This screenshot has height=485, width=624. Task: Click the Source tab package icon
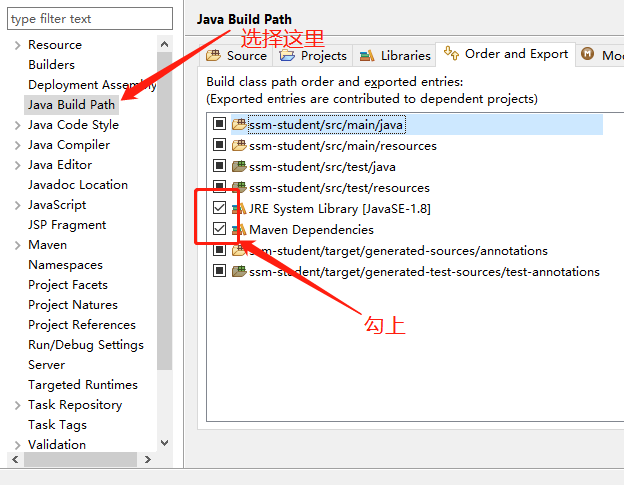click(213, 55)
